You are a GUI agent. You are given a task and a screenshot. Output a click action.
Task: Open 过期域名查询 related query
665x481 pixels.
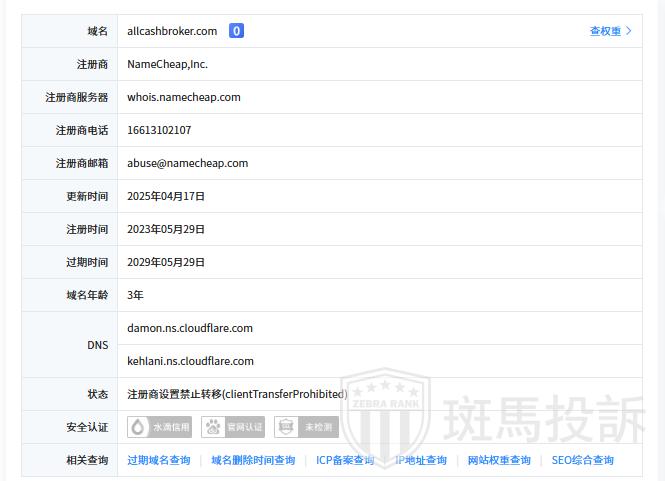tap(158, 460)
